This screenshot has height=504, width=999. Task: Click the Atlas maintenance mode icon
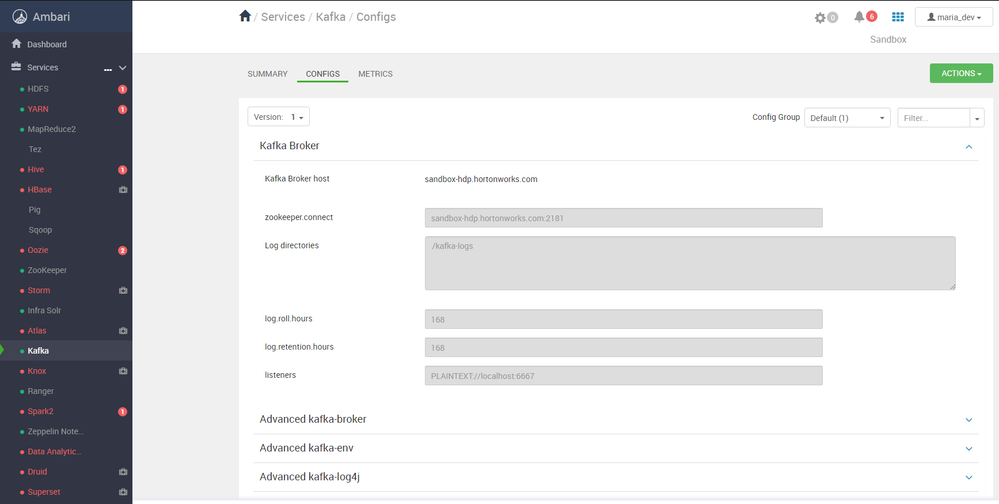[x=123, y=331]
